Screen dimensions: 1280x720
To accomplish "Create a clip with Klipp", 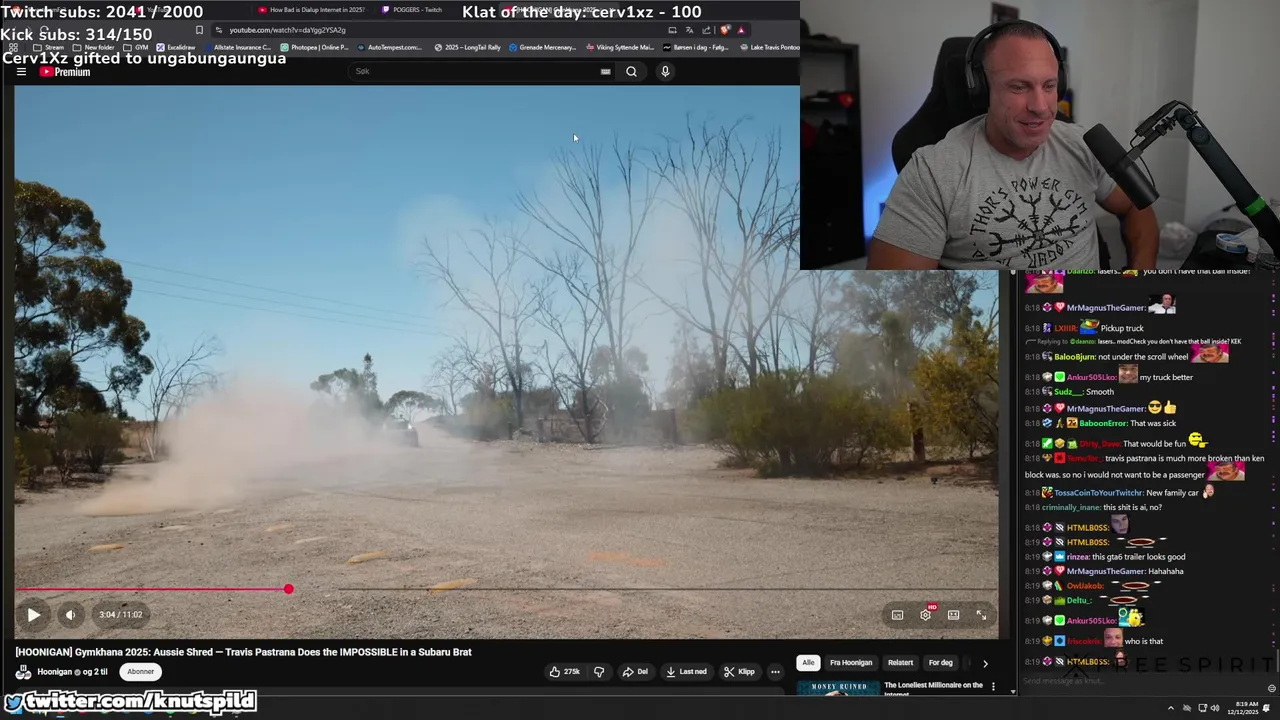I will click(x=739, y=672).
